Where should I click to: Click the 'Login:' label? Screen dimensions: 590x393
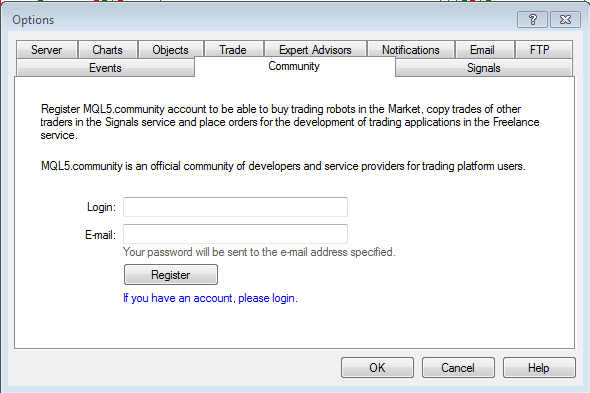101,207
